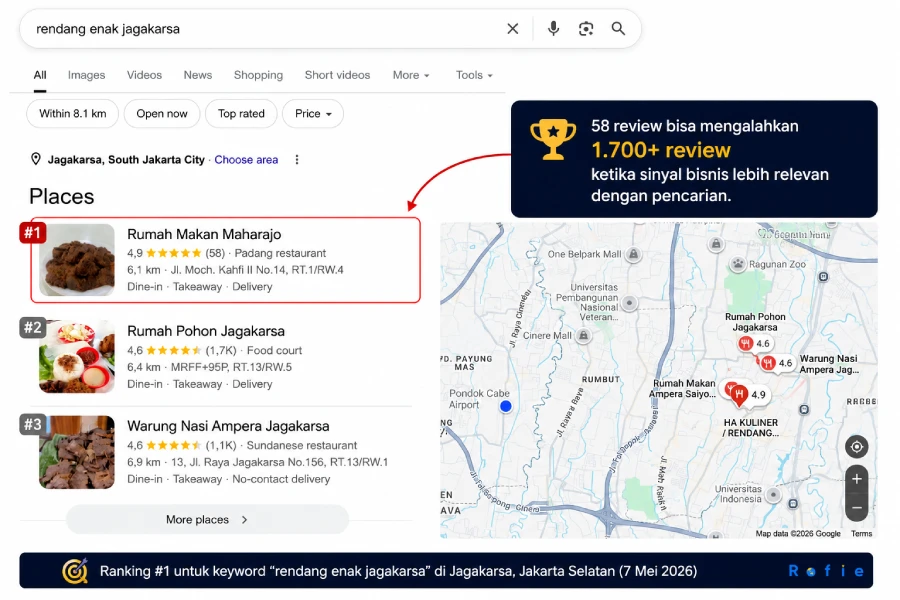Expand the More dropdown menu
900x600 pixels.
tap(410, 75)
